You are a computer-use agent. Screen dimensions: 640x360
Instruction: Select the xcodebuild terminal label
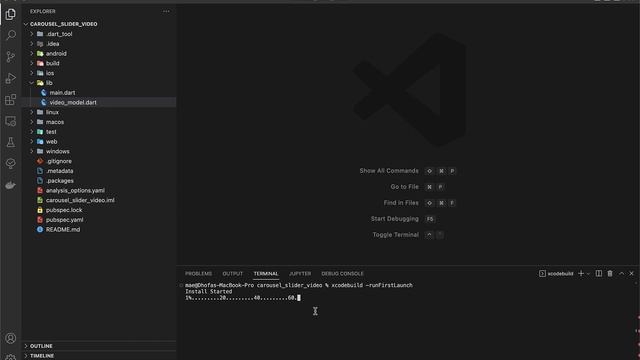(556, 273)
